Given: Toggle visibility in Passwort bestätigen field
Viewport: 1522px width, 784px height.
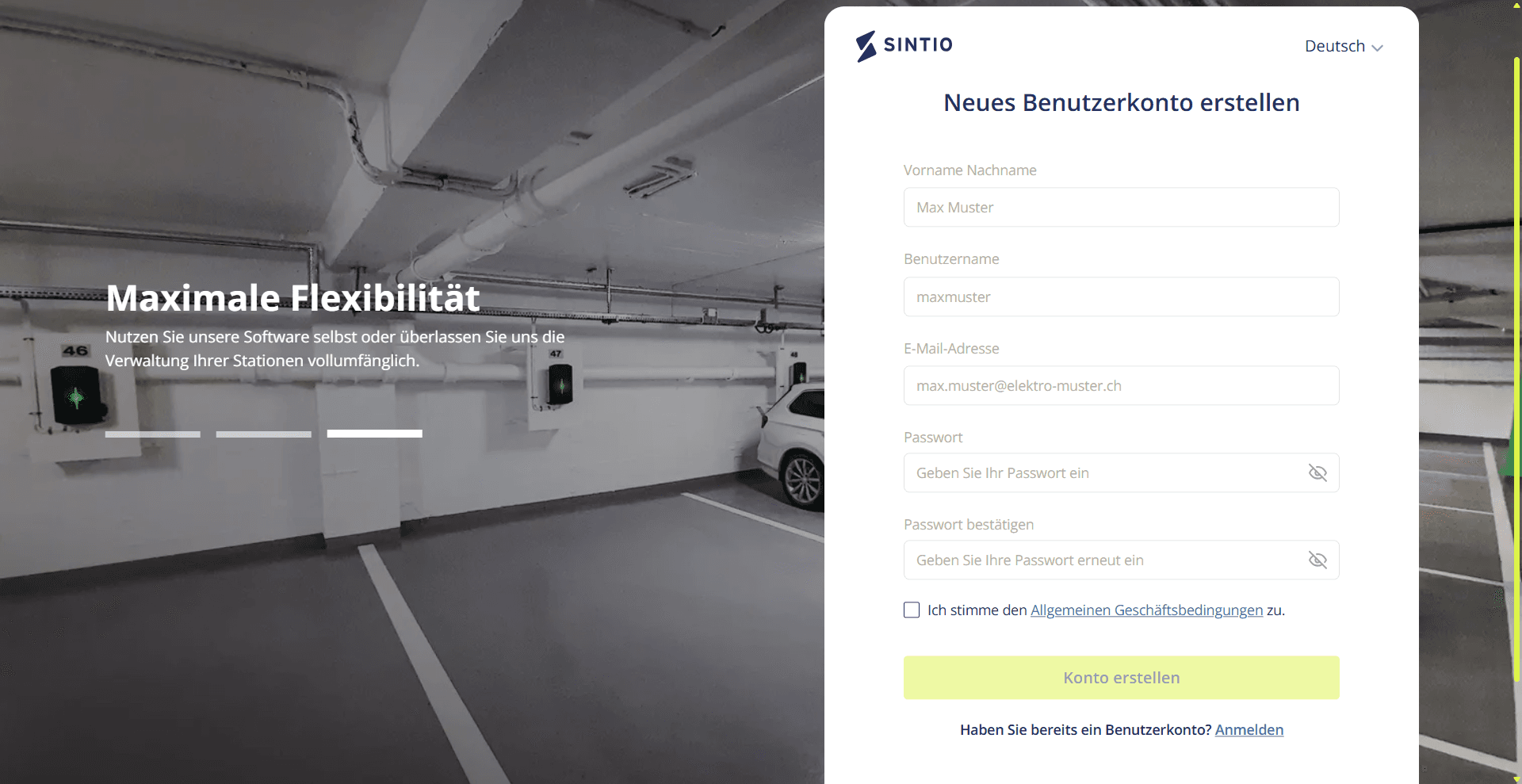Looking at the screenshot, I should 1317,560.
